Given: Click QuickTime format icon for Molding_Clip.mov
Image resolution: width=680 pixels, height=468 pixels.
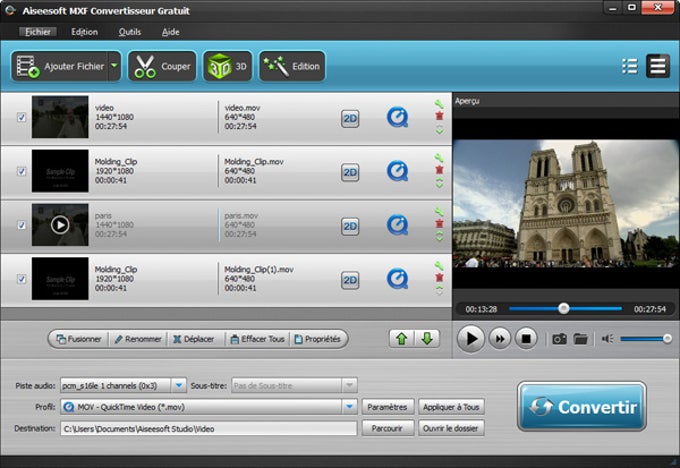Looking at the screenshot, I should [398, 171].
